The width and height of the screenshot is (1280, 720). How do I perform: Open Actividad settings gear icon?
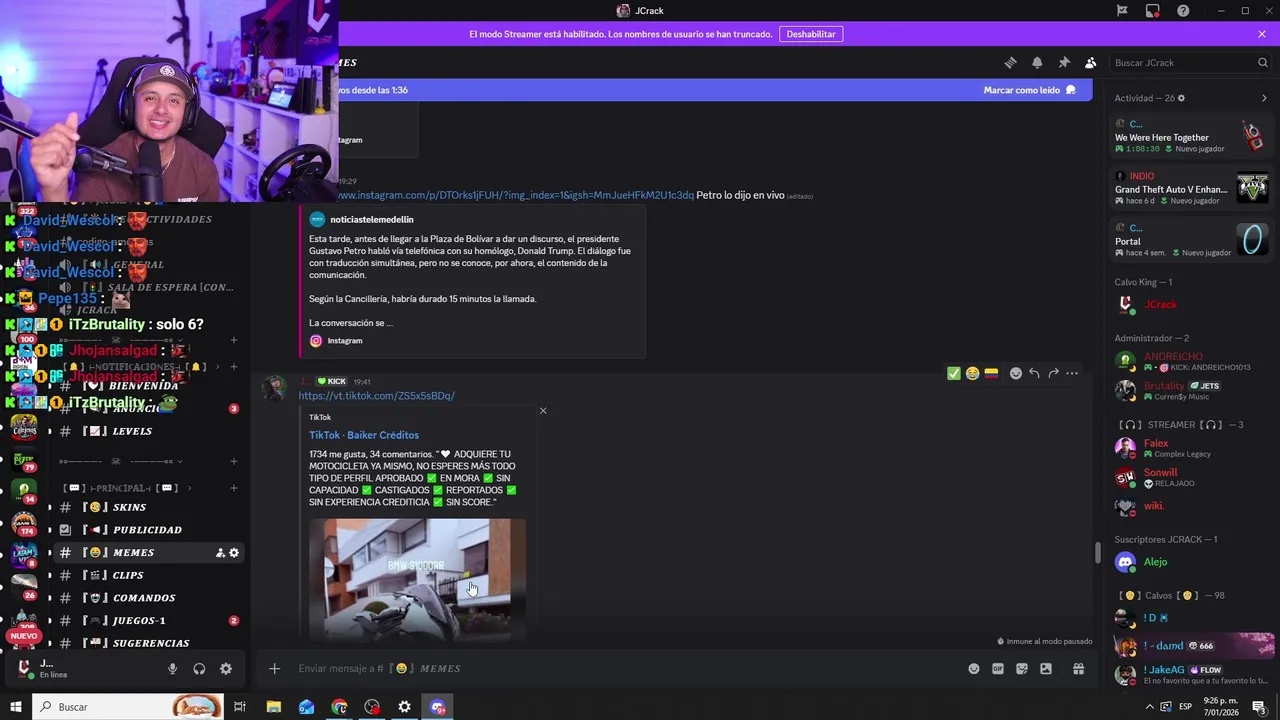click(1181, 98)
